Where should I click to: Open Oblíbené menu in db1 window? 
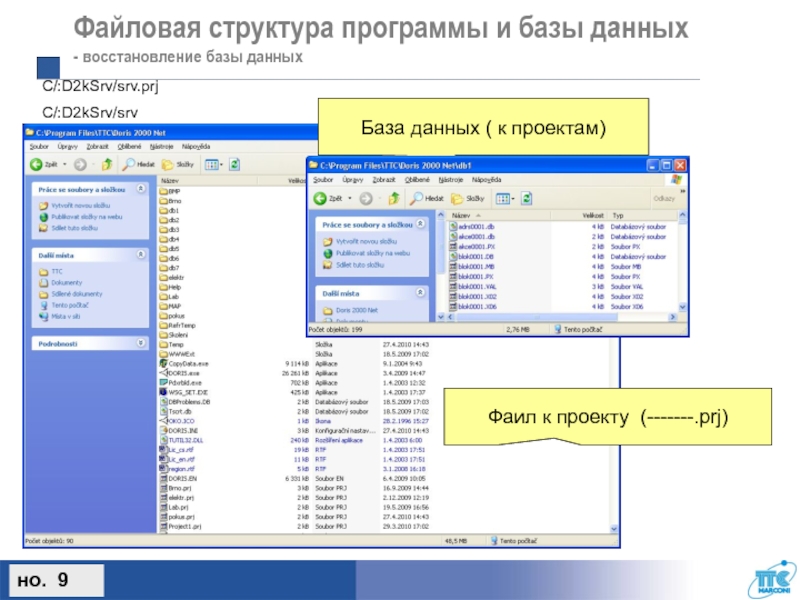(x=417, y=180)
